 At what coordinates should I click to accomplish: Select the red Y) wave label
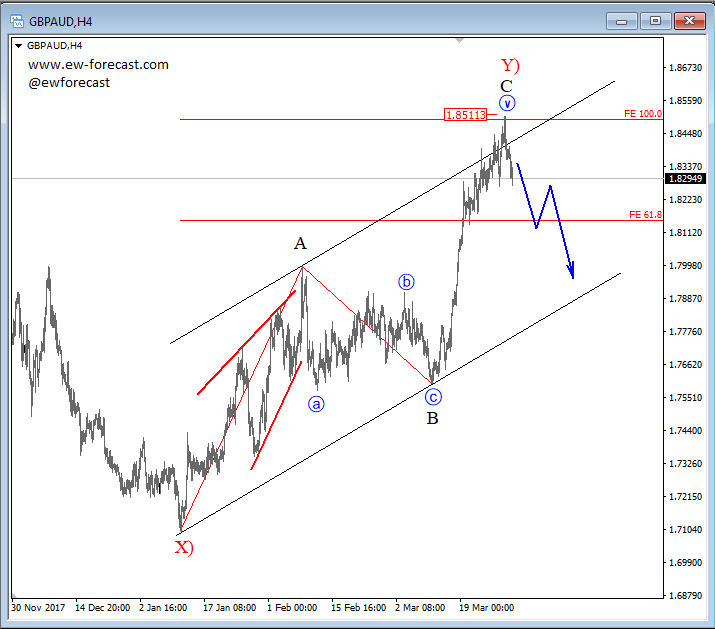click(510, 65)
